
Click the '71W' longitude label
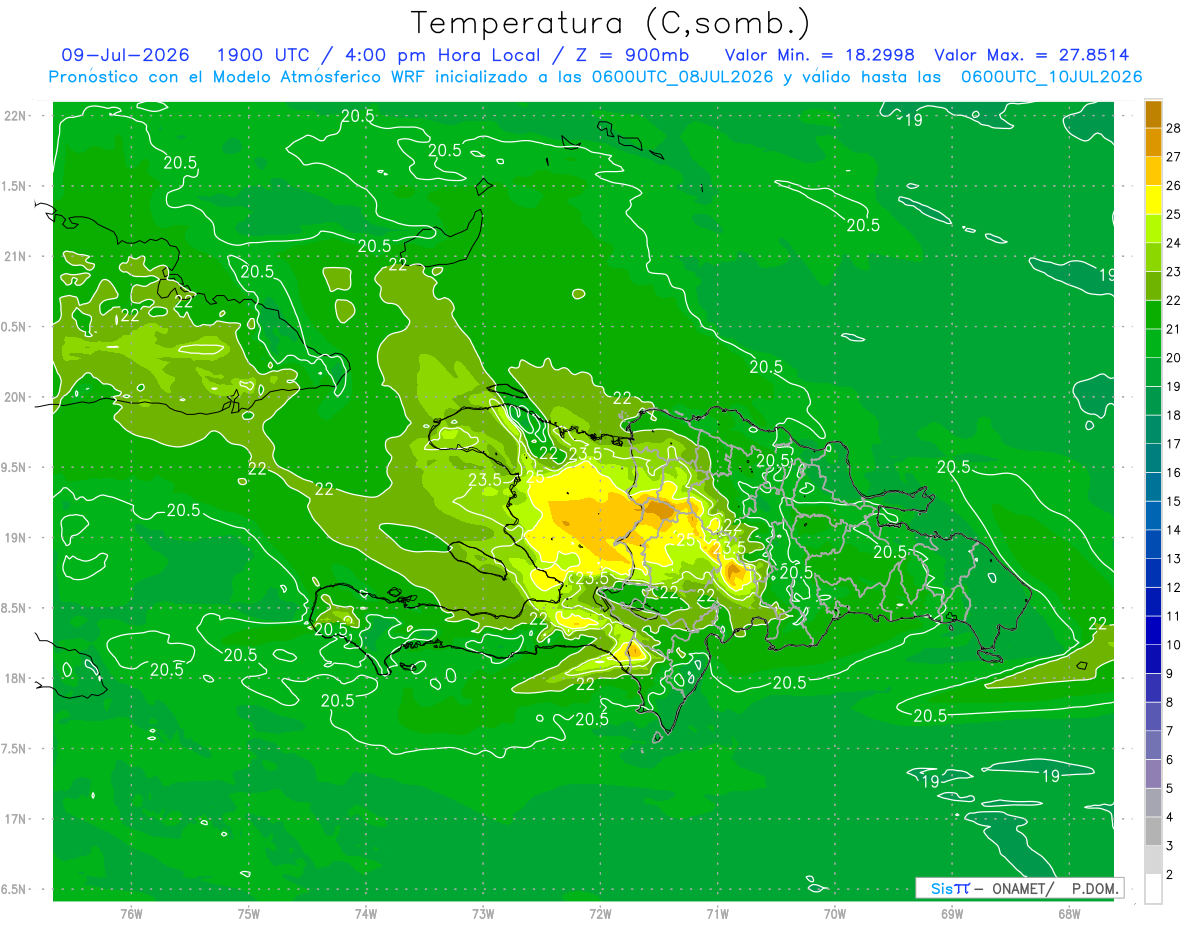(717, 914)
